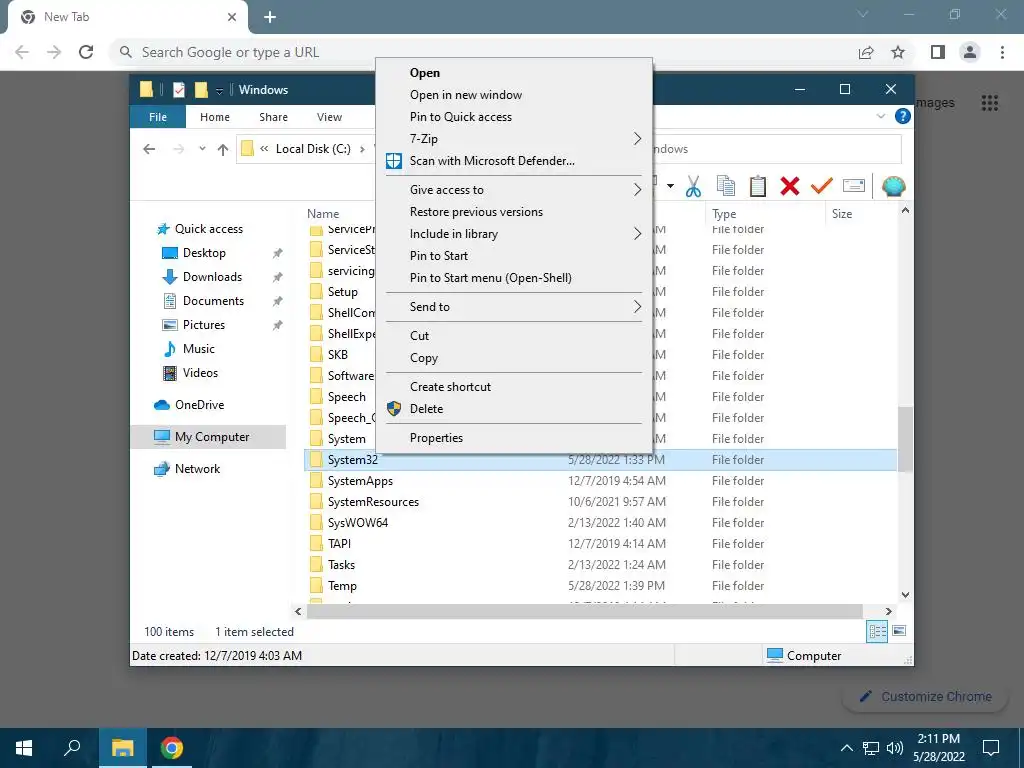Open Customize Quick Access Toolbar dropdown

(x=219, y=91)
